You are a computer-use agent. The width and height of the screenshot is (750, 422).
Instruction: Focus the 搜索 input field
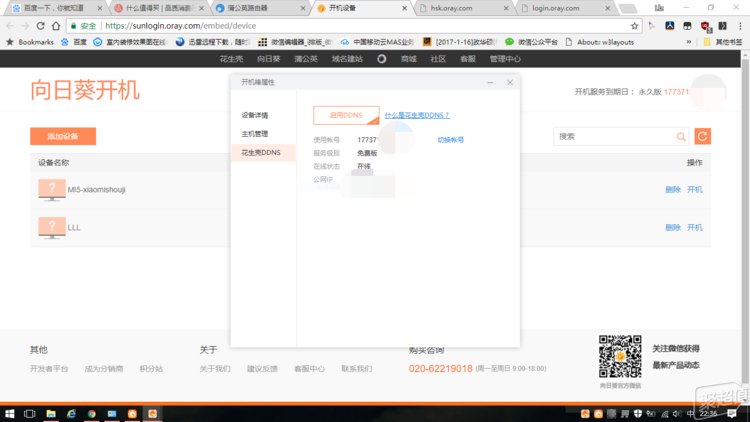(614, 136)
